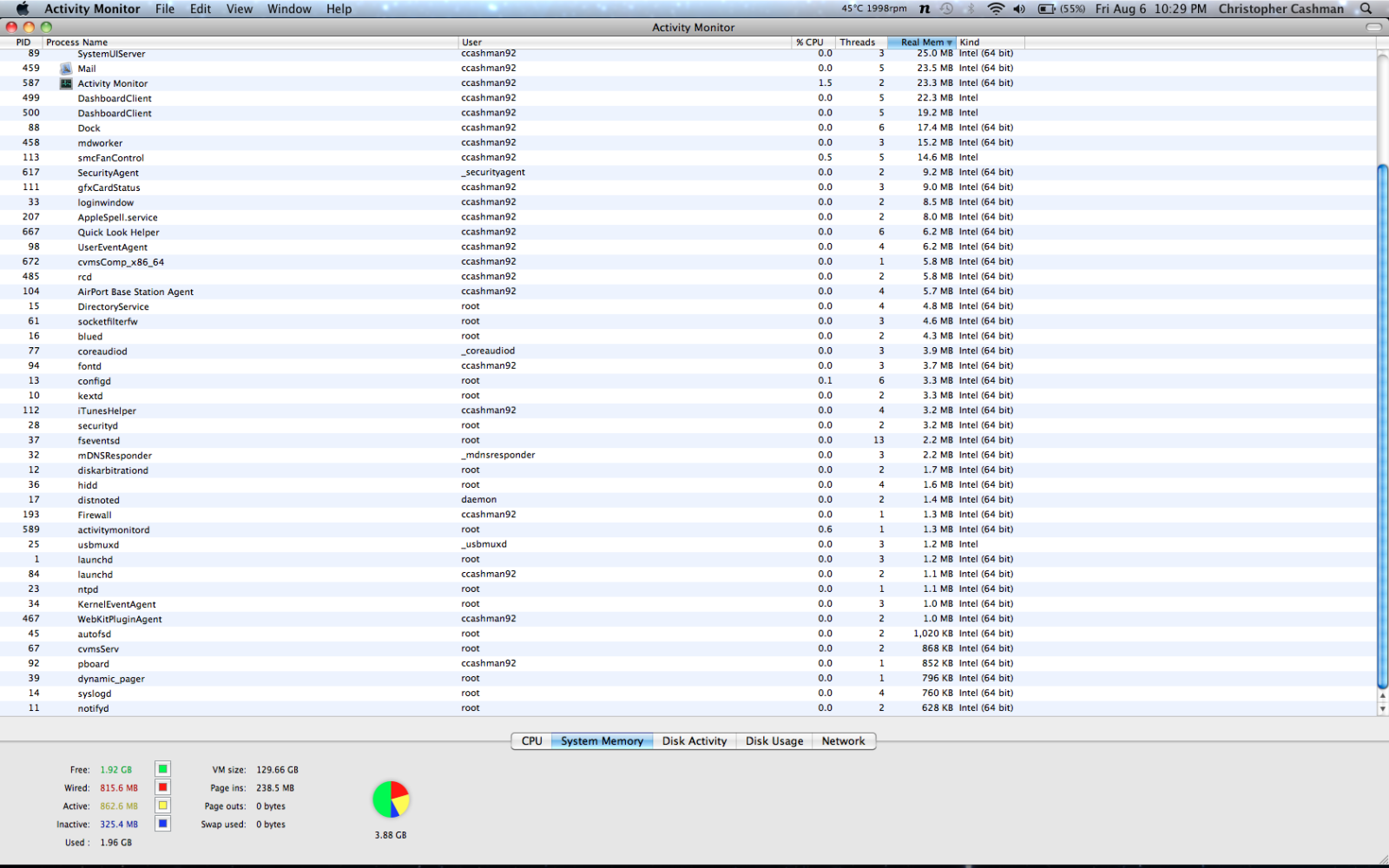
Task: Select the WebKitPluginAgent process row
Action: pos(688,619)
